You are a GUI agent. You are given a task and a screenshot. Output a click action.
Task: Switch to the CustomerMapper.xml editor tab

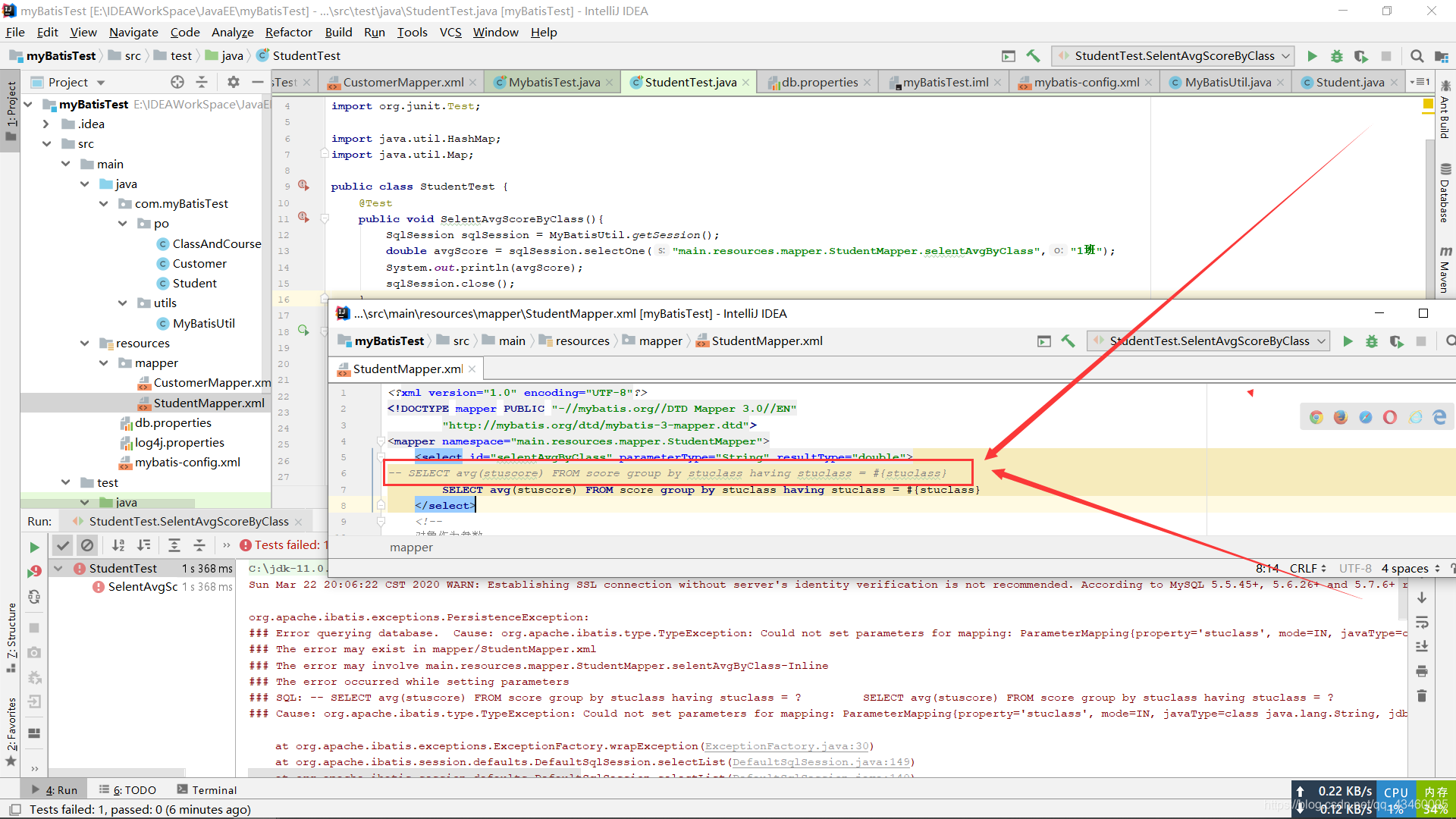point(403,83)
